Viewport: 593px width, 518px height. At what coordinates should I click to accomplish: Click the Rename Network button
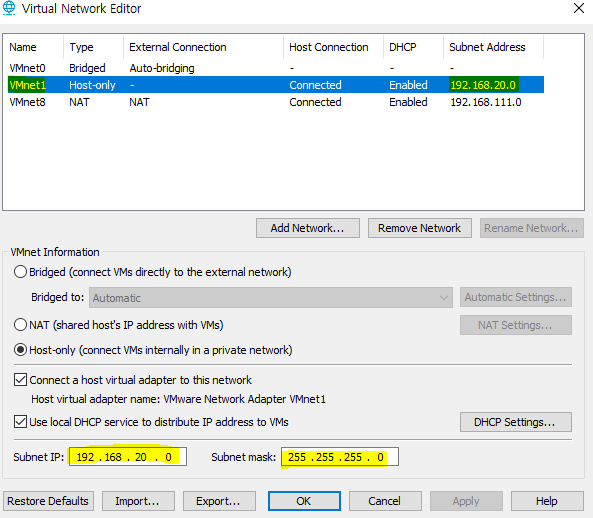[x=531, y=228]
